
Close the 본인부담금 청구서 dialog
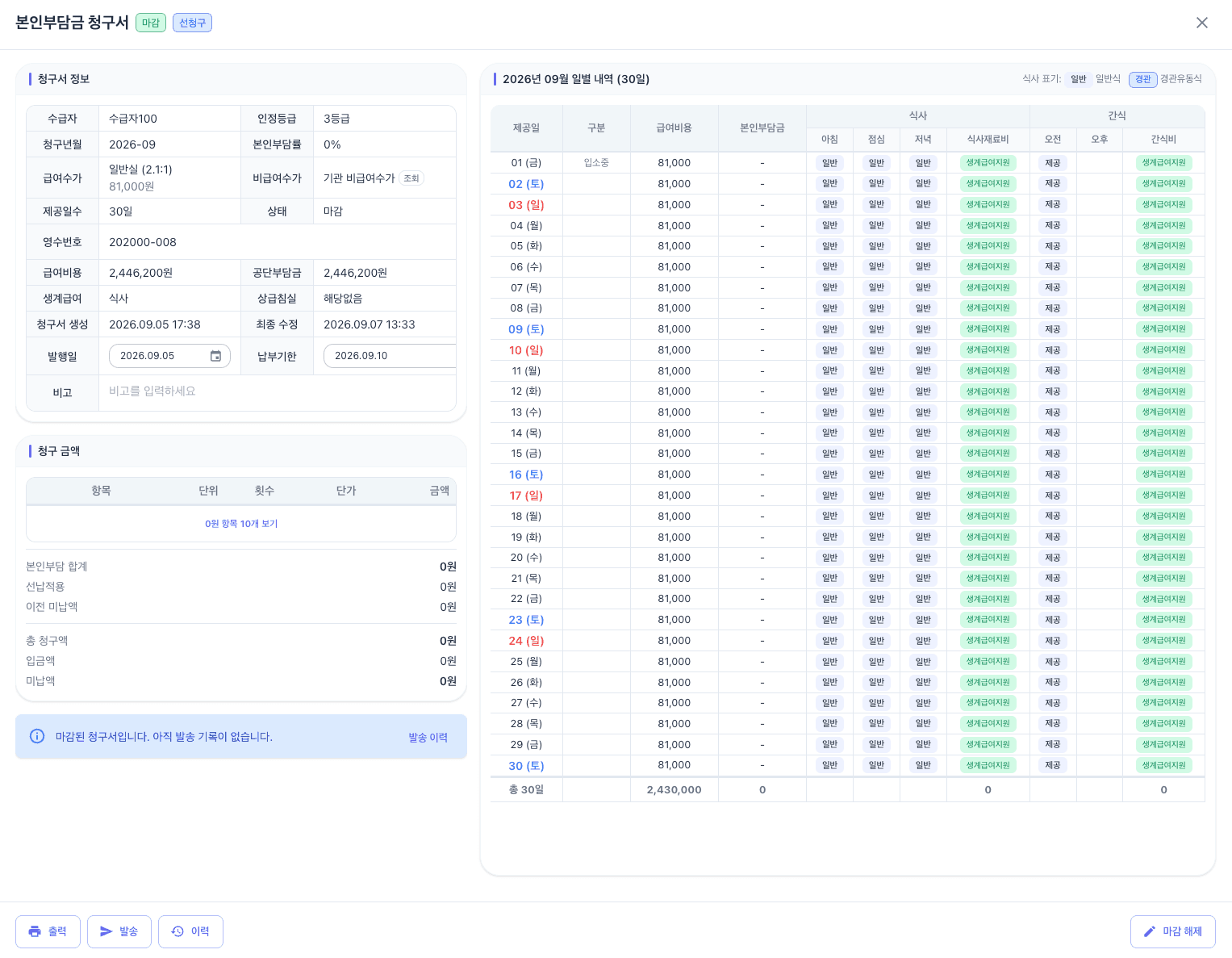coord(1201,23)
